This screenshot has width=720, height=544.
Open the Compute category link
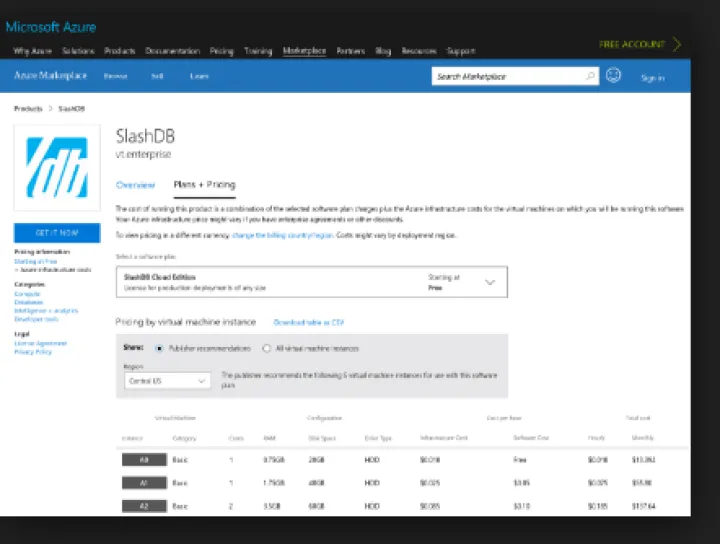(28, 294)
